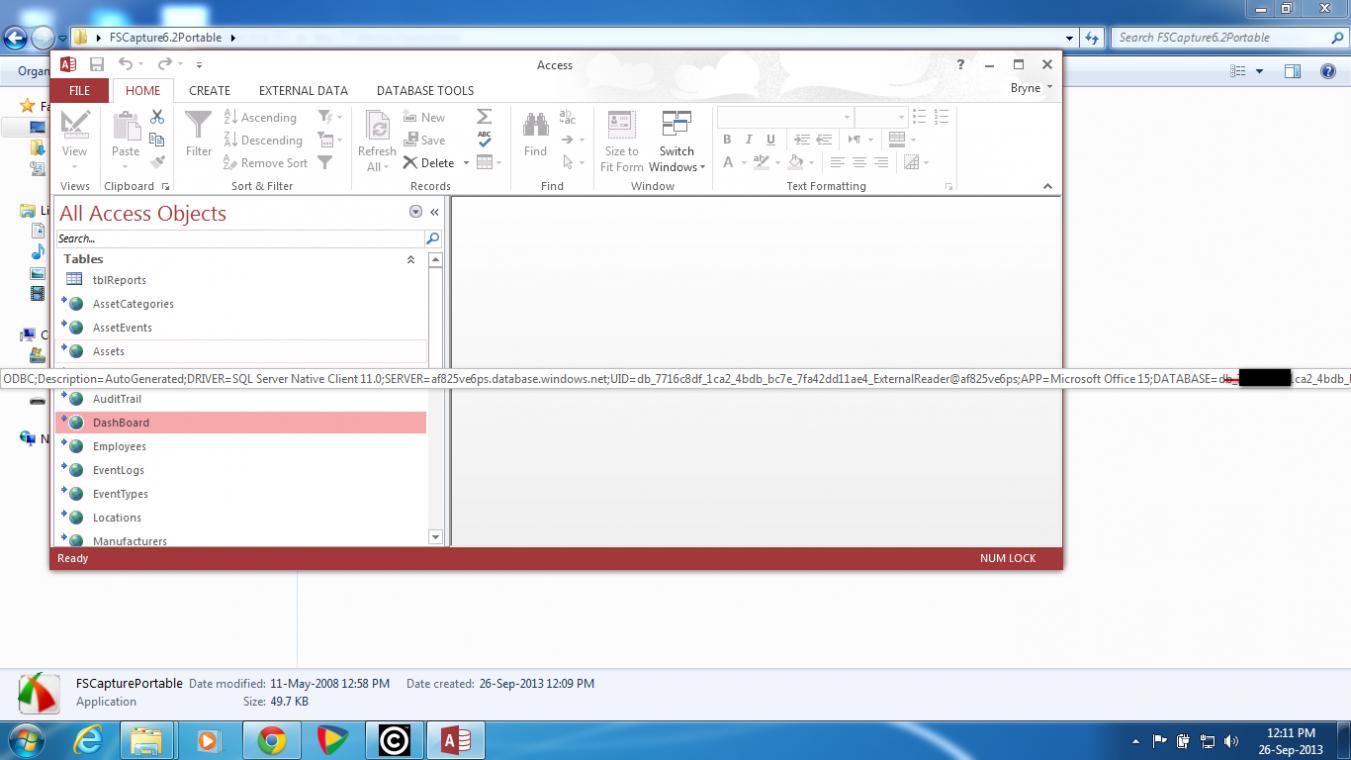Click the Totals sigma icon
This screenshot has width=1351, height=760.
pyautogui.click(x=484, y=117)
